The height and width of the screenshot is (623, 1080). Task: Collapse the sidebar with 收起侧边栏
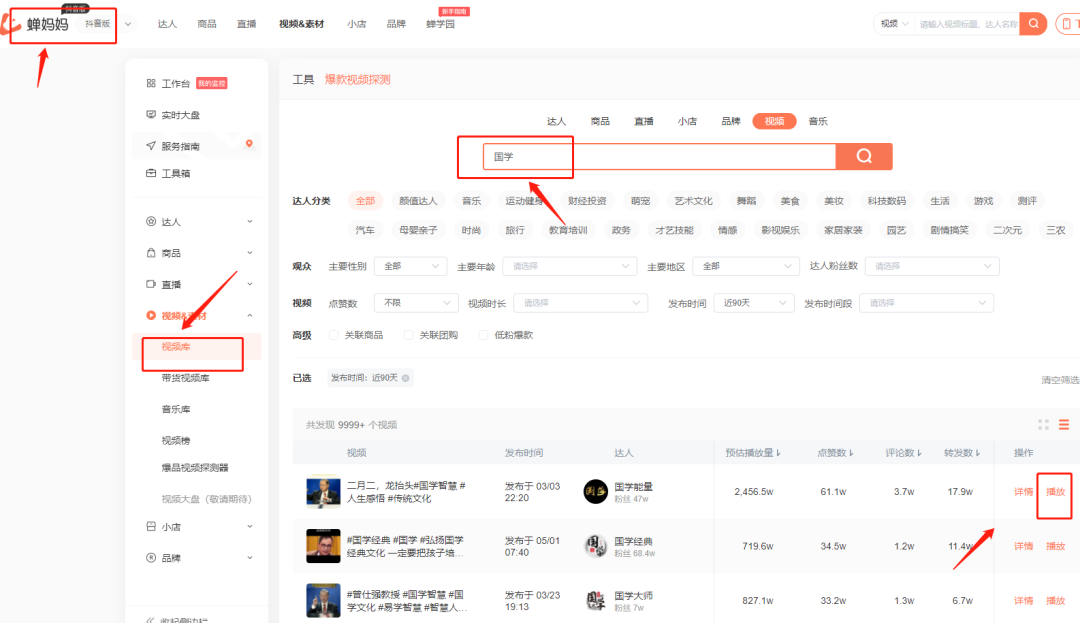point(178,620)
